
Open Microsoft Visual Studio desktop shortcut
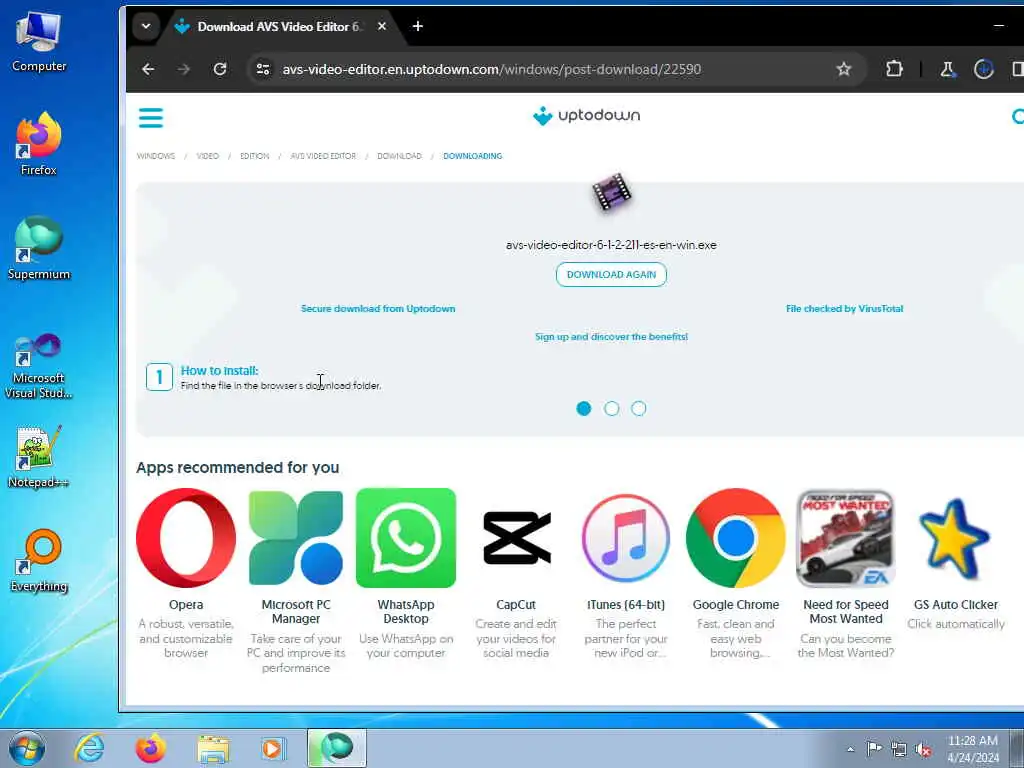coord(39,366)
